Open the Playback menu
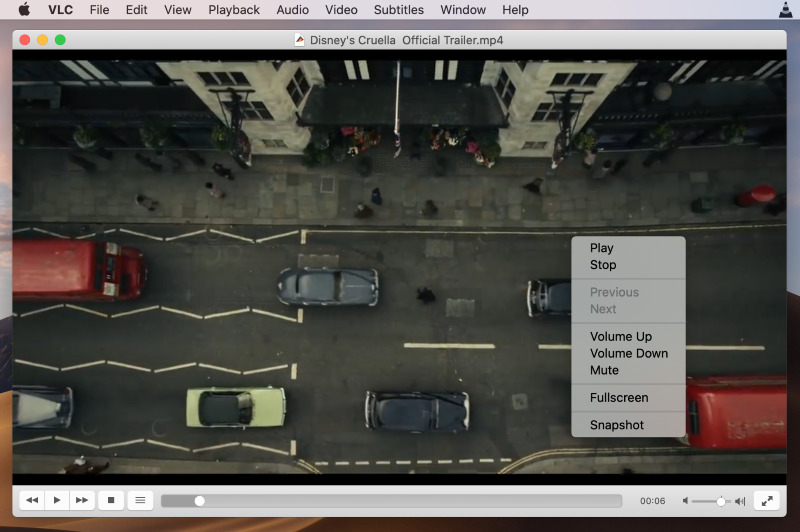This screenshot has width=800, height=532. coord(234,10)
